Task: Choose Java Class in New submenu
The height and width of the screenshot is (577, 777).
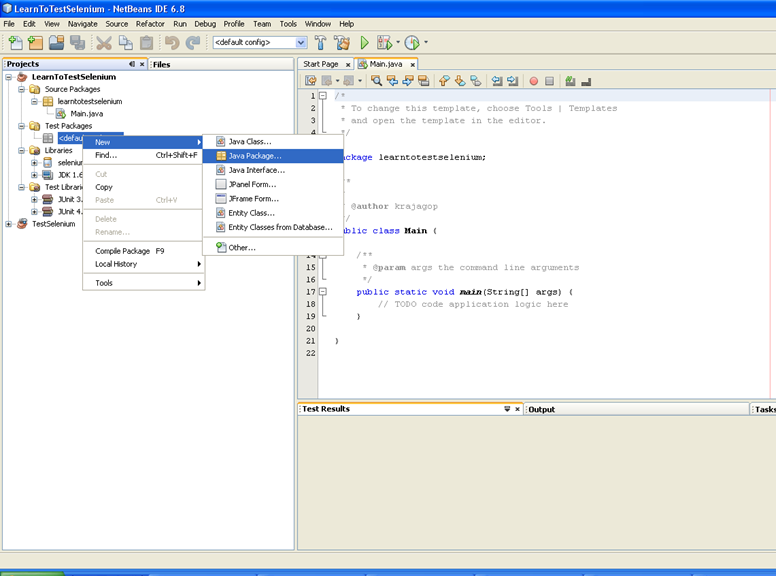Action: click(273, 141)
